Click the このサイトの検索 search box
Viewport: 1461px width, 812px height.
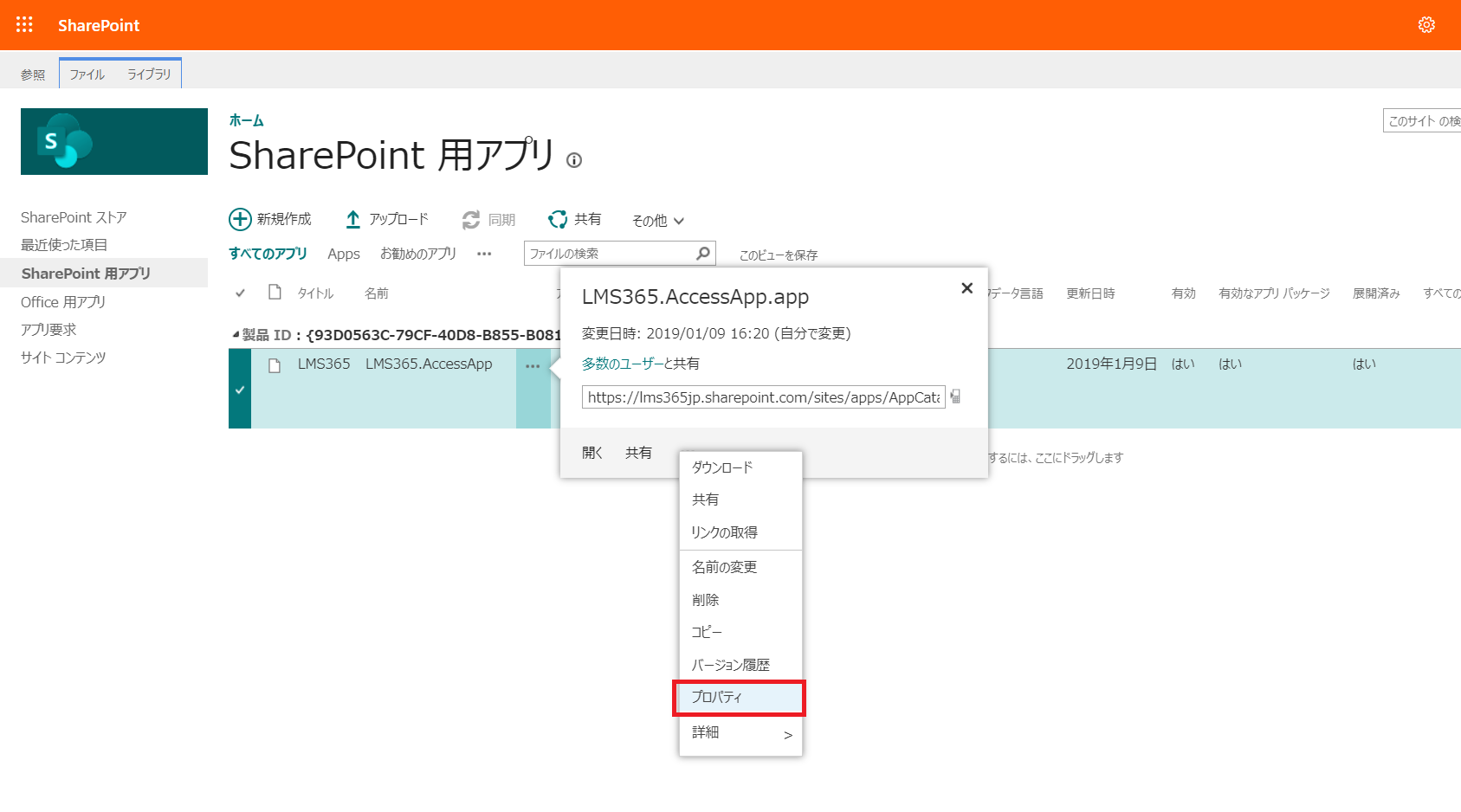[1422, 121]
